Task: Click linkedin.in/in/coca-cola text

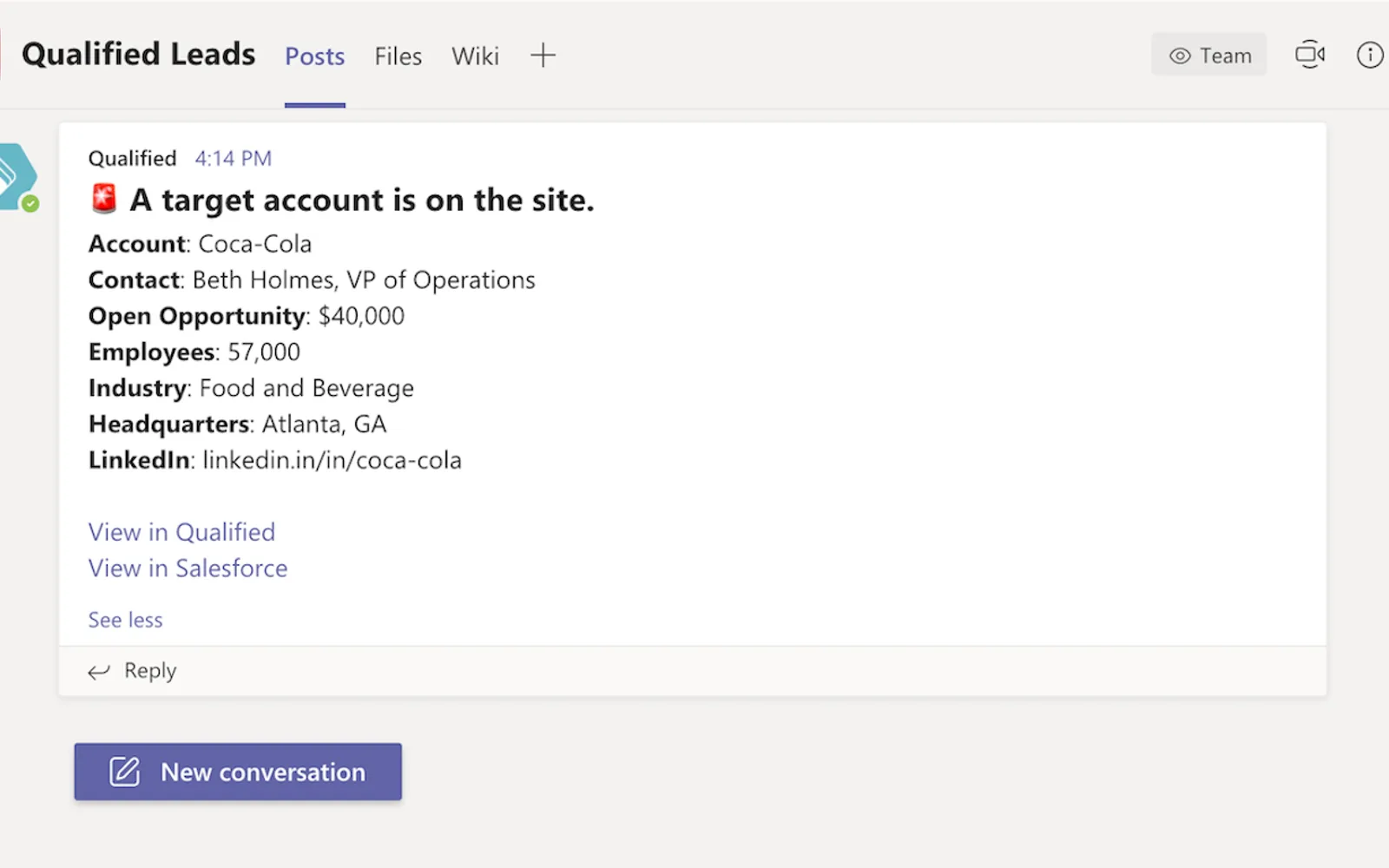Action: pos(332,460)
